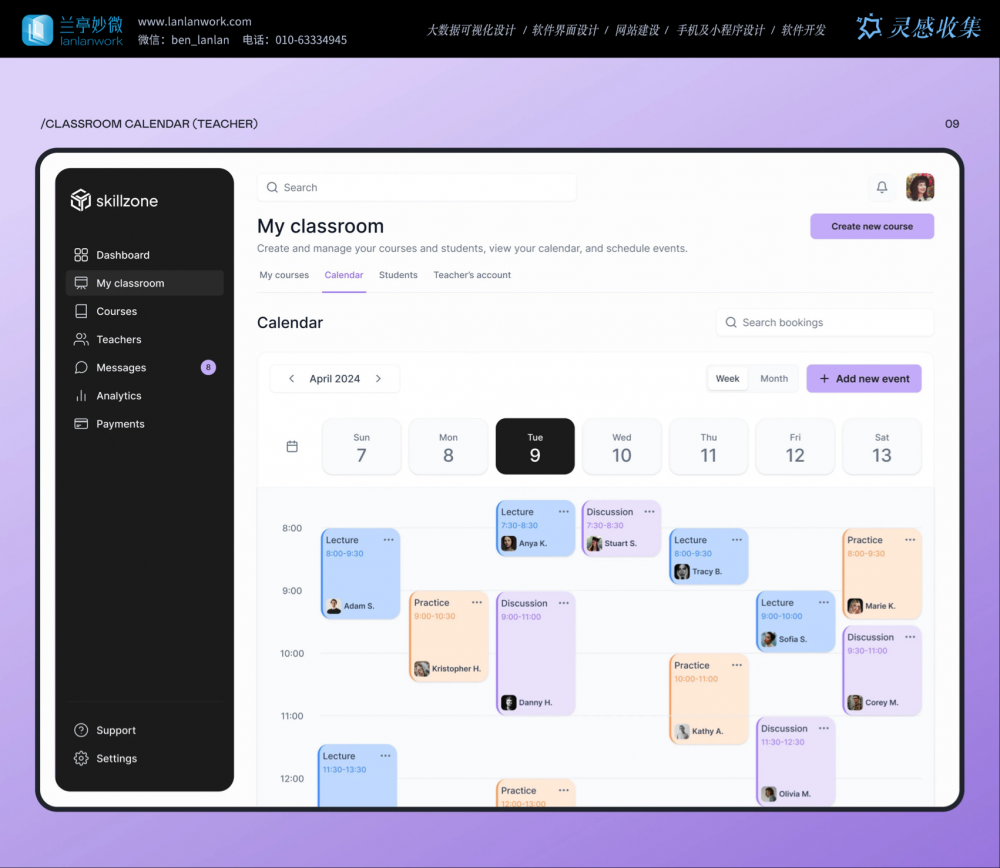Expand options on Danny H. discussion event
Viewport: 1000px width, 868px height.
(563, 603)
